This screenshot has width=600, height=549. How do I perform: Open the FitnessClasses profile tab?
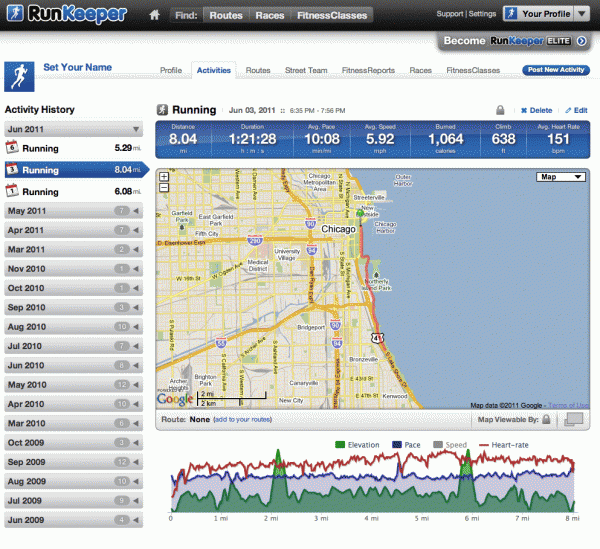(x=473, y=70)
